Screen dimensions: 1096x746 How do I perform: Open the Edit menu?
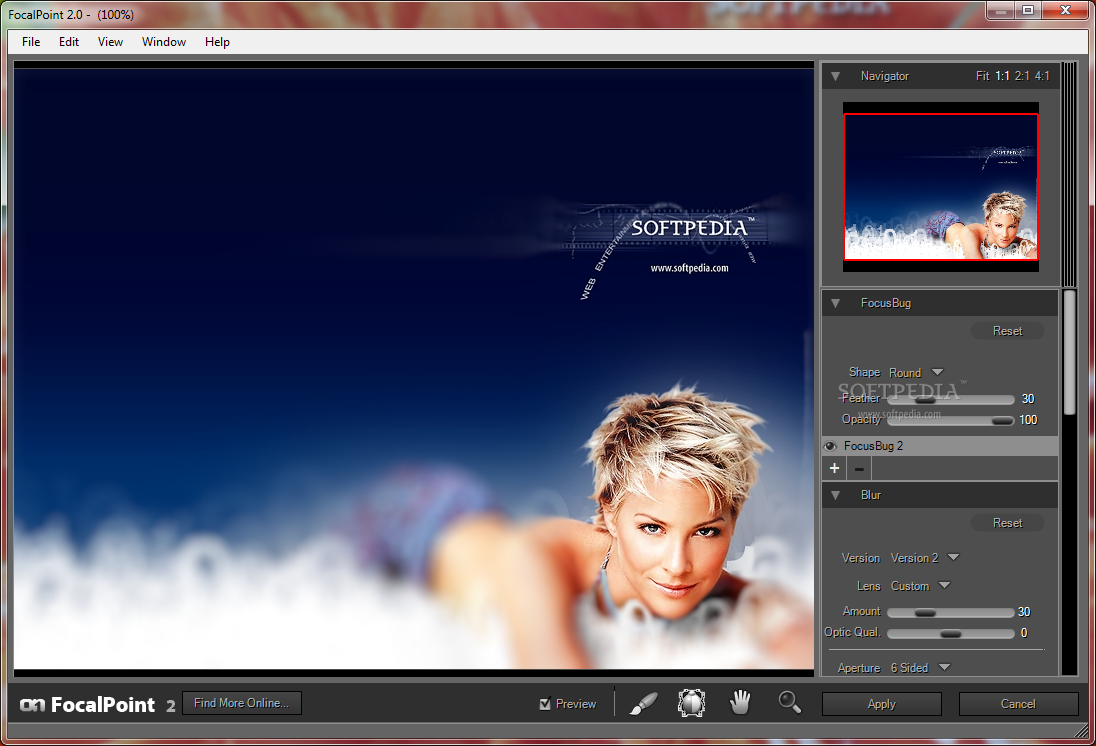pos(68,42)
